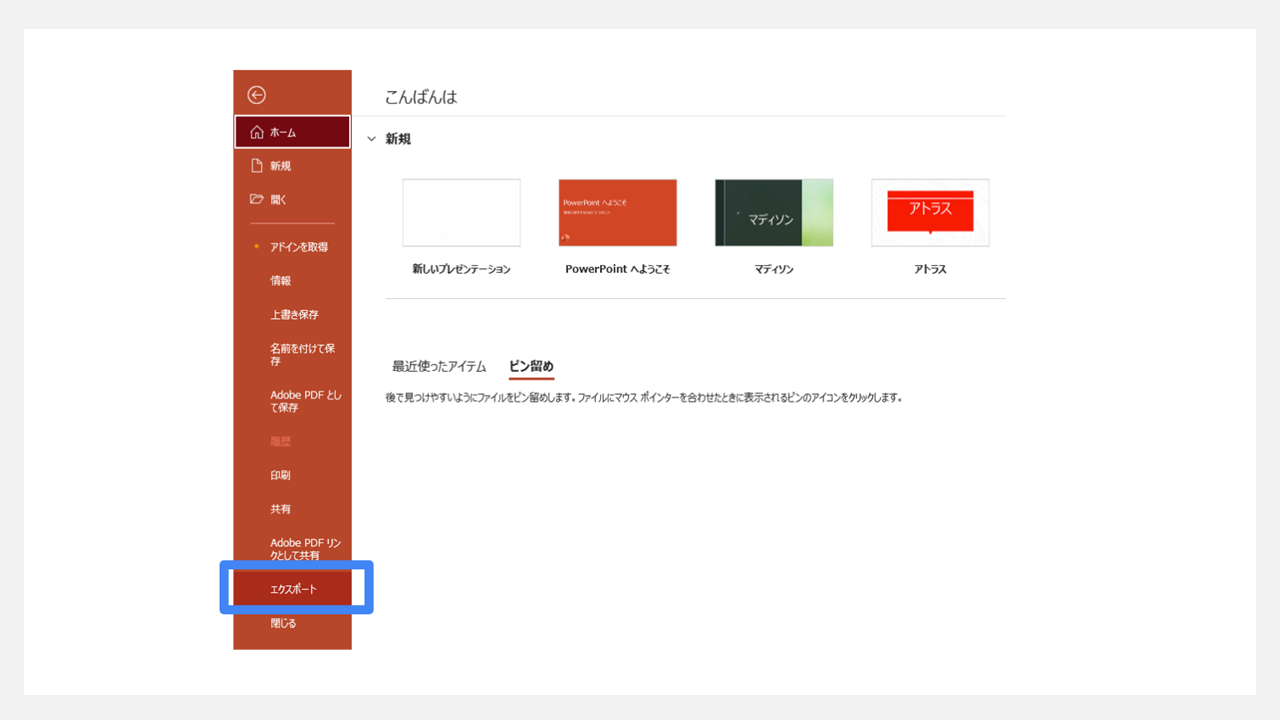This screenshot has width=1280, height=720.
Task: Select アドインを取得 in the sidebar
Action: pyautogui.click(x=292, y=247)
